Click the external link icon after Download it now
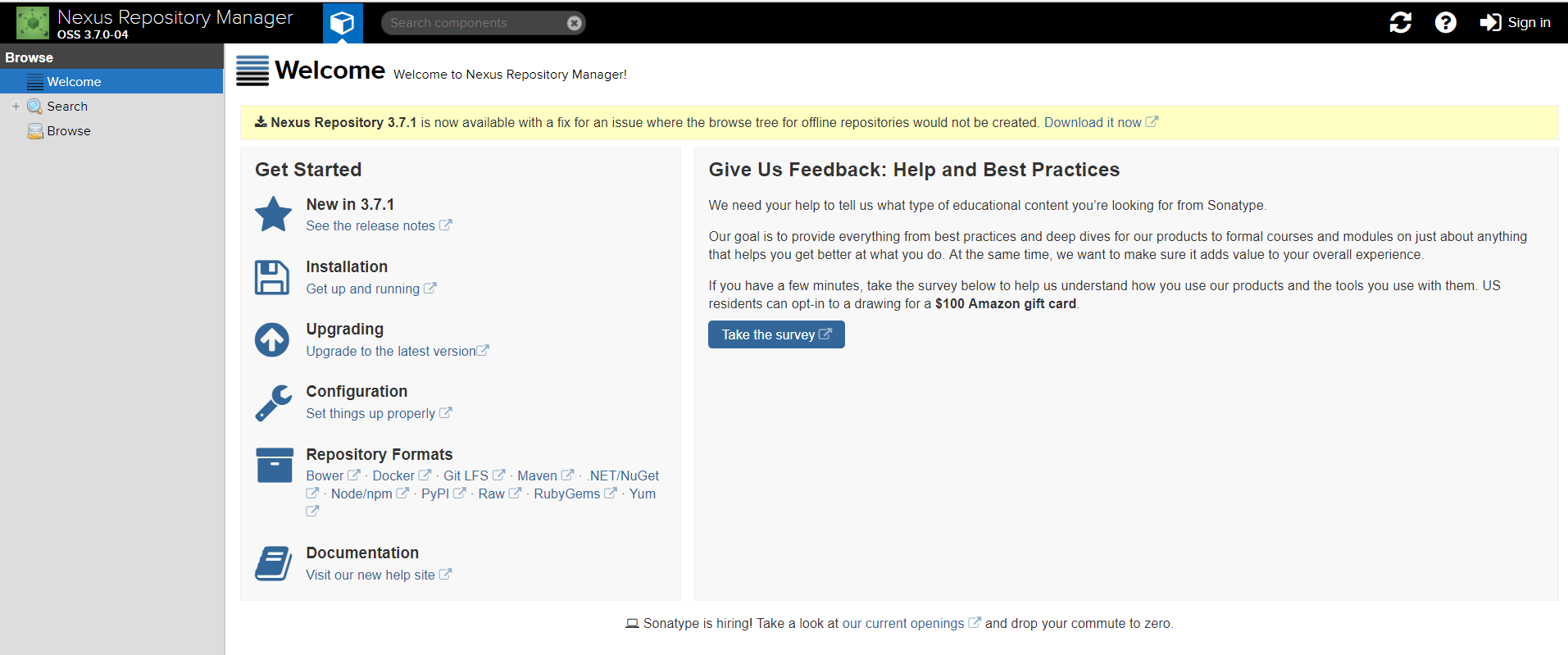This screenshot has width=1568, height=655. (x=1152, y=121)
